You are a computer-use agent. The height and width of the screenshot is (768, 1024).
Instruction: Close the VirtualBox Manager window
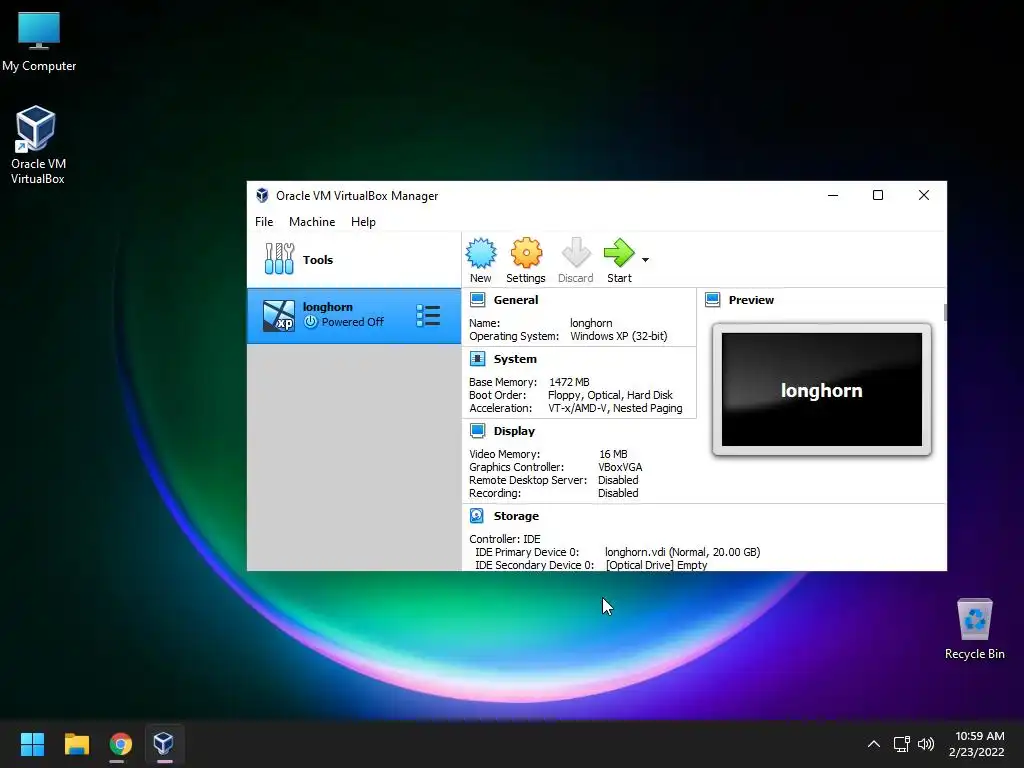pos(923,195)
